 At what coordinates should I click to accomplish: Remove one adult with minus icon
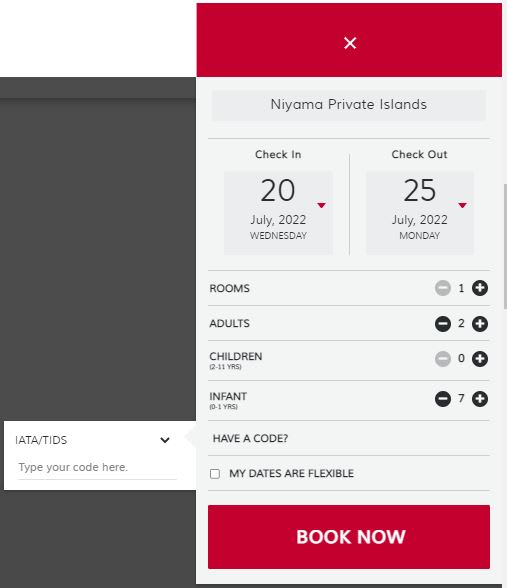(443, 324)
